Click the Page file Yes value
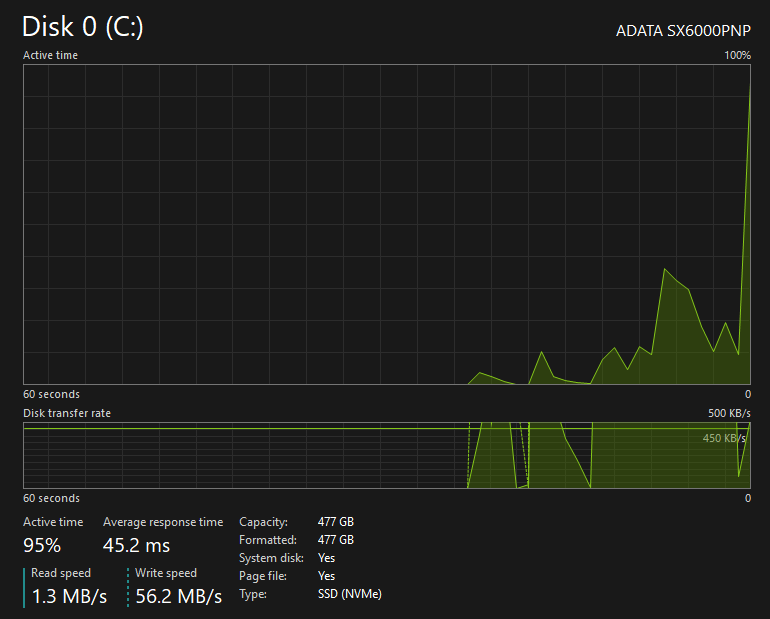770x619 pixels. pos(327,576)
